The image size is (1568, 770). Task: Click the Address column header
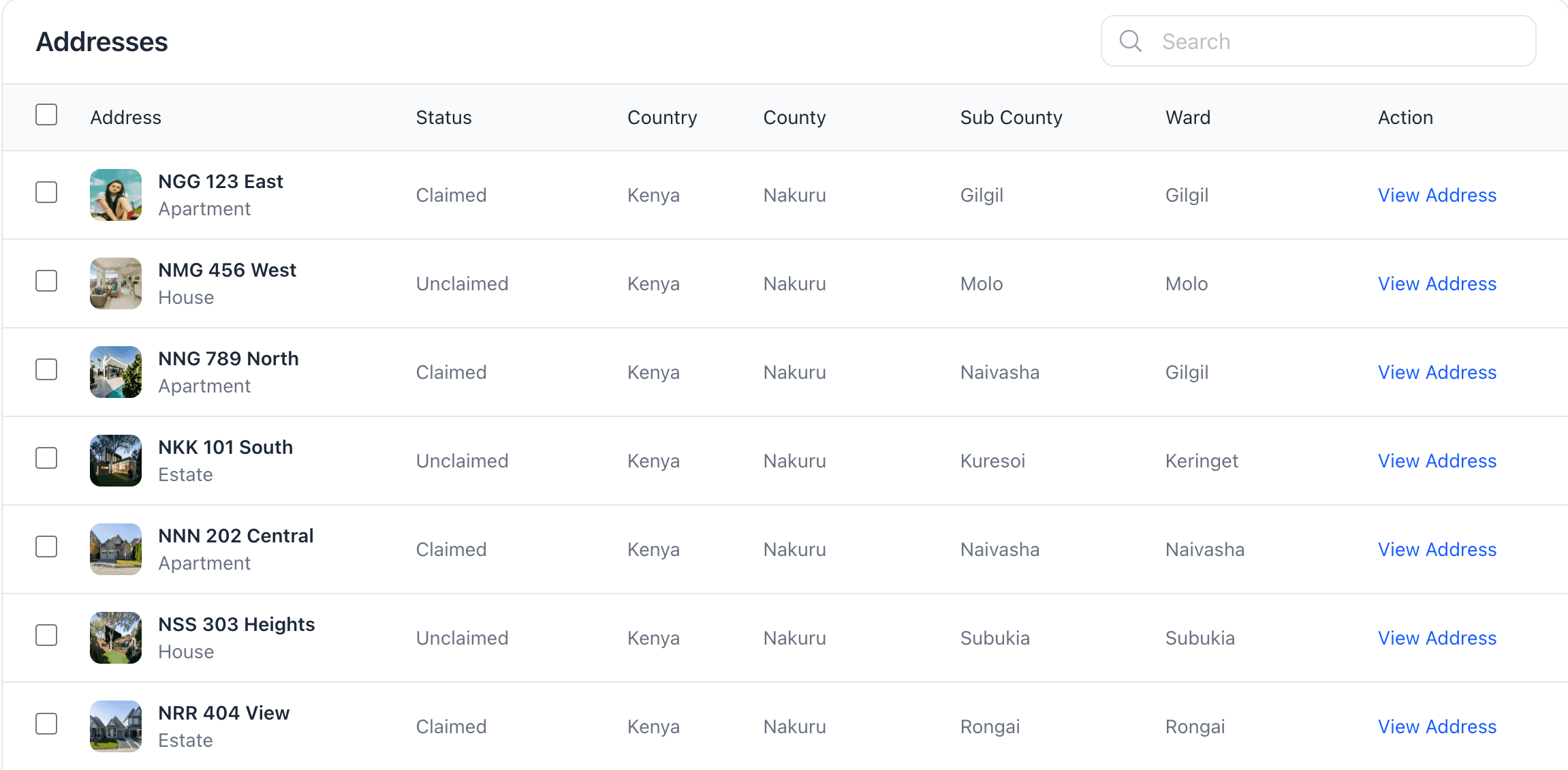click(x=126, y=118)
